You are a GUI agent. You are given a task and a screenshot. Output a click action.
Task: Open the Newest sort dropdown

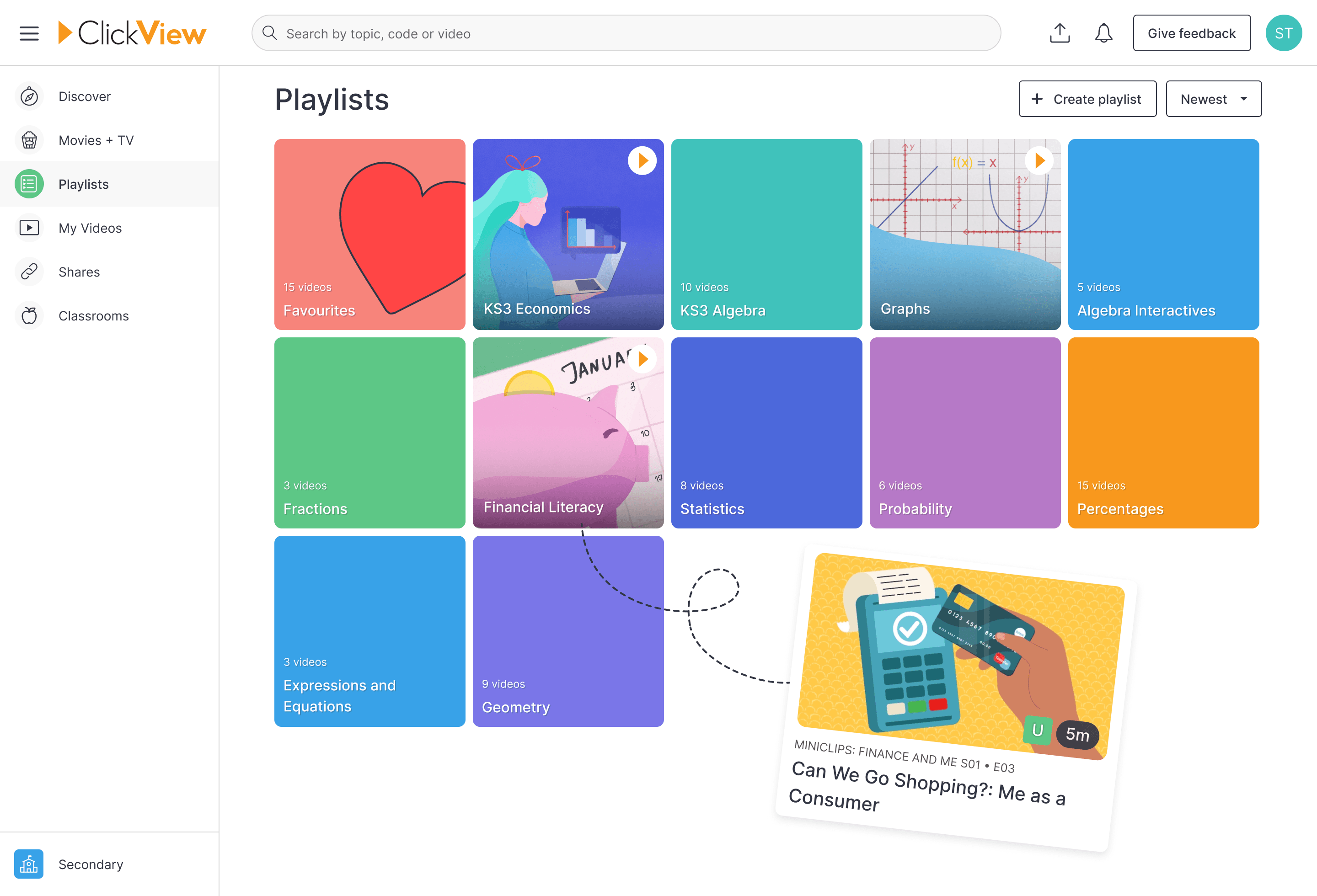pyautogui.click(x=1213, y=99)
